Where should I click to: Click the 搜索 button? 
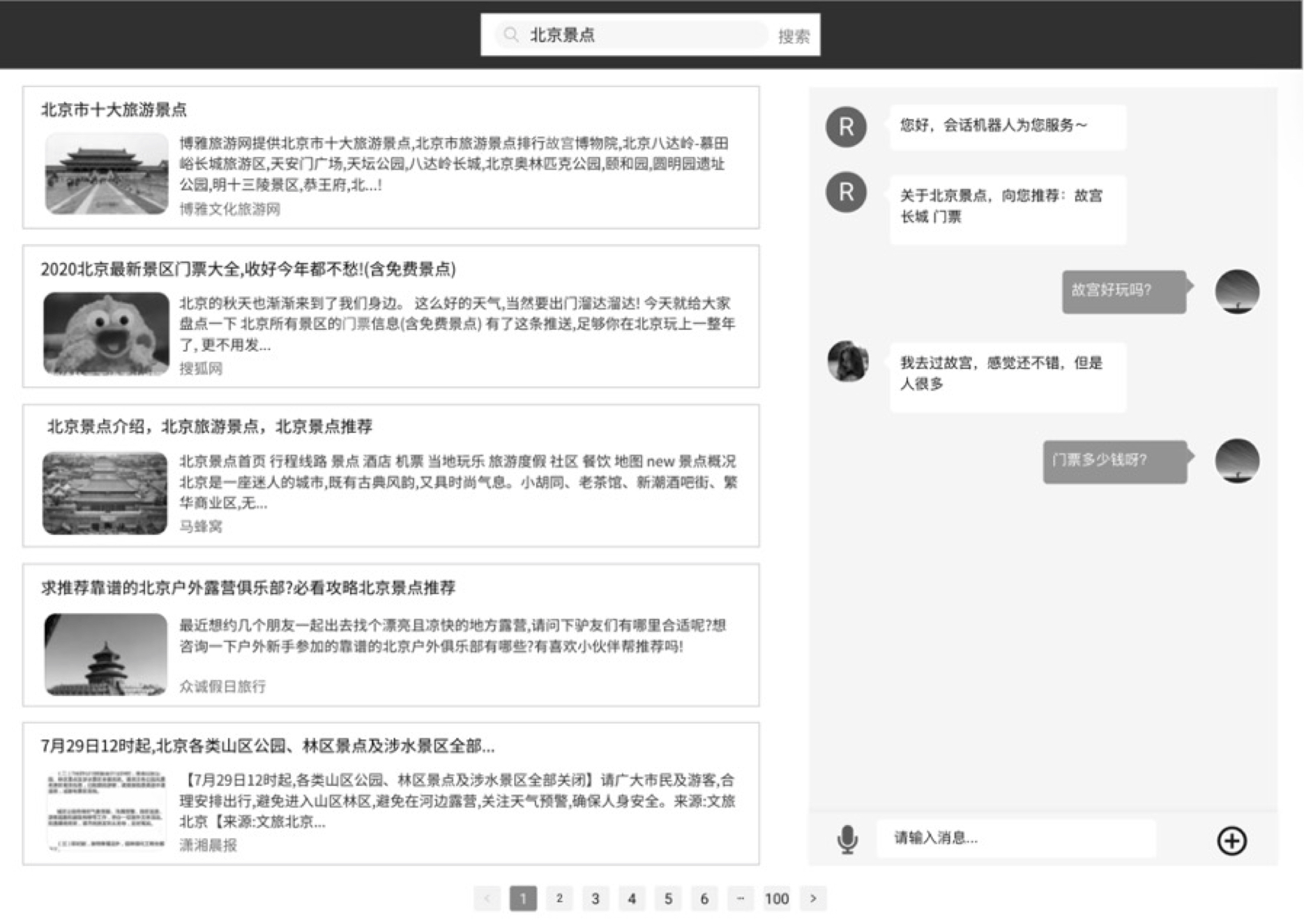pos(794,36)
